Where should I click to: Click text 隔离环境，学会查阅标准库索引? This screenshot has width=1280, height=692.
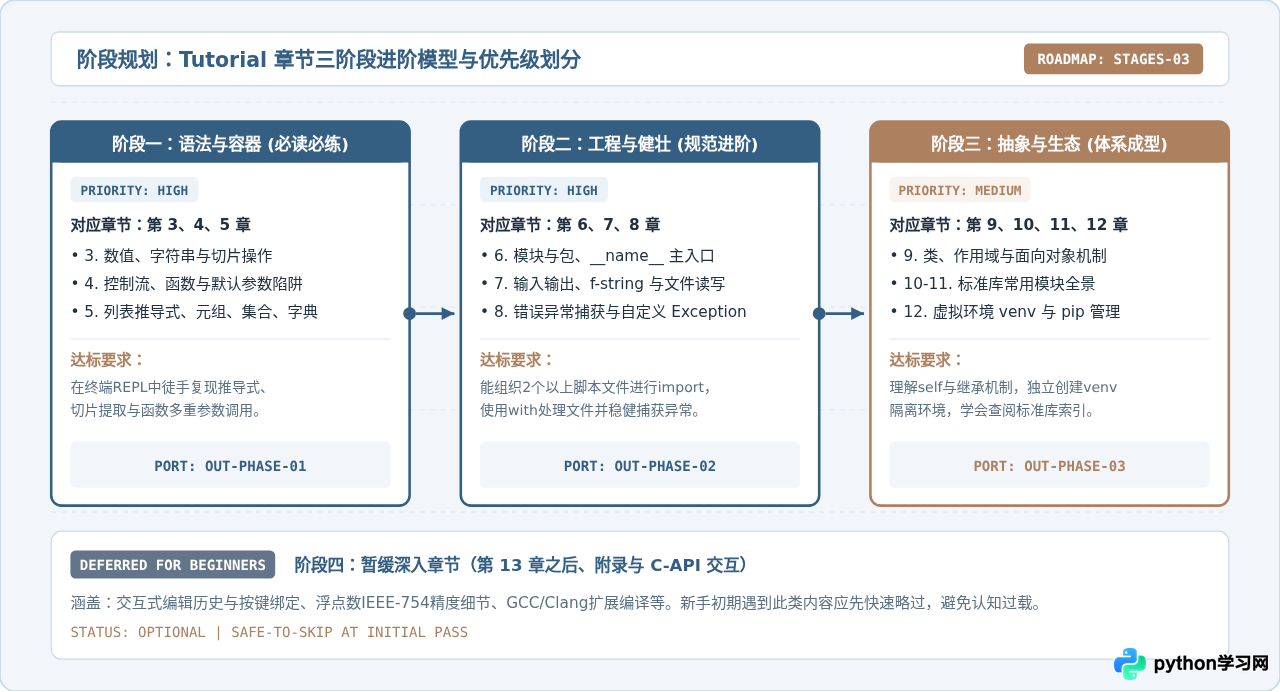point(992,411)
